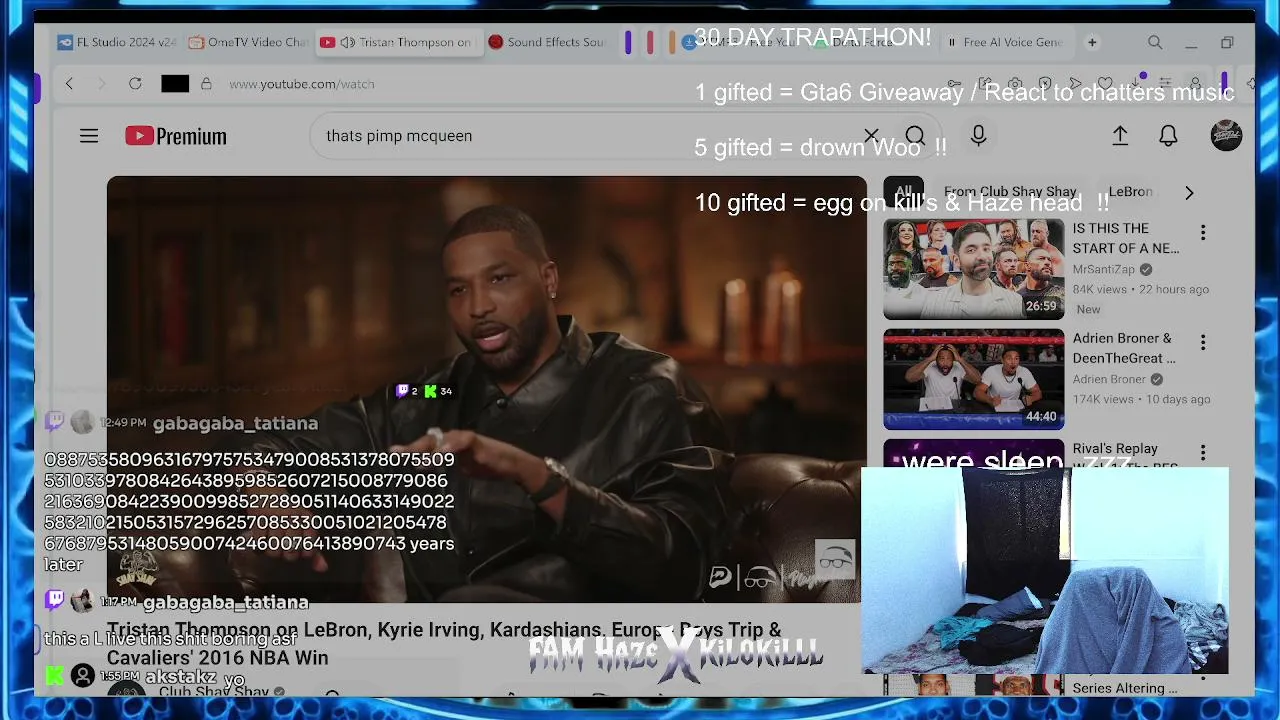Open browser downloads arrow icon
The height and width of the screenshot is (720, 1280).
pos(1135,84)
